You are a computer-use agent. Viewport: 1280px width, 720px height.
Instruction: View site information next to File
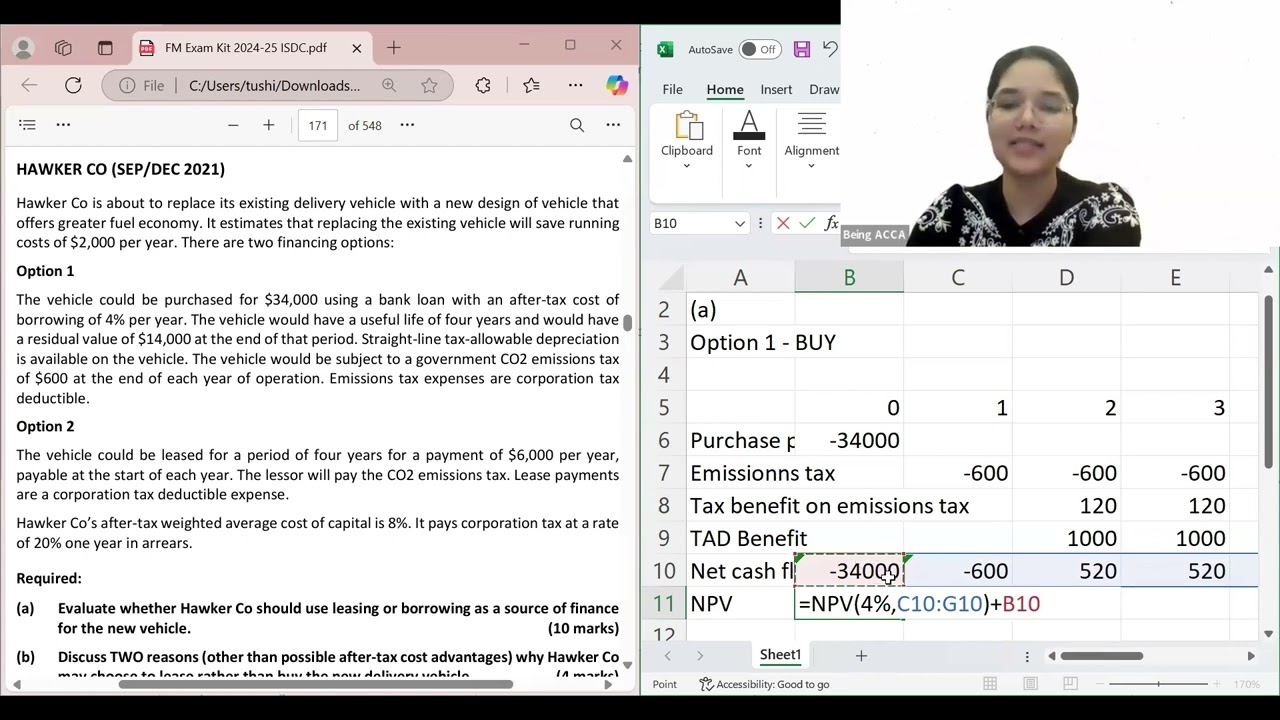[x=141, y=86]
